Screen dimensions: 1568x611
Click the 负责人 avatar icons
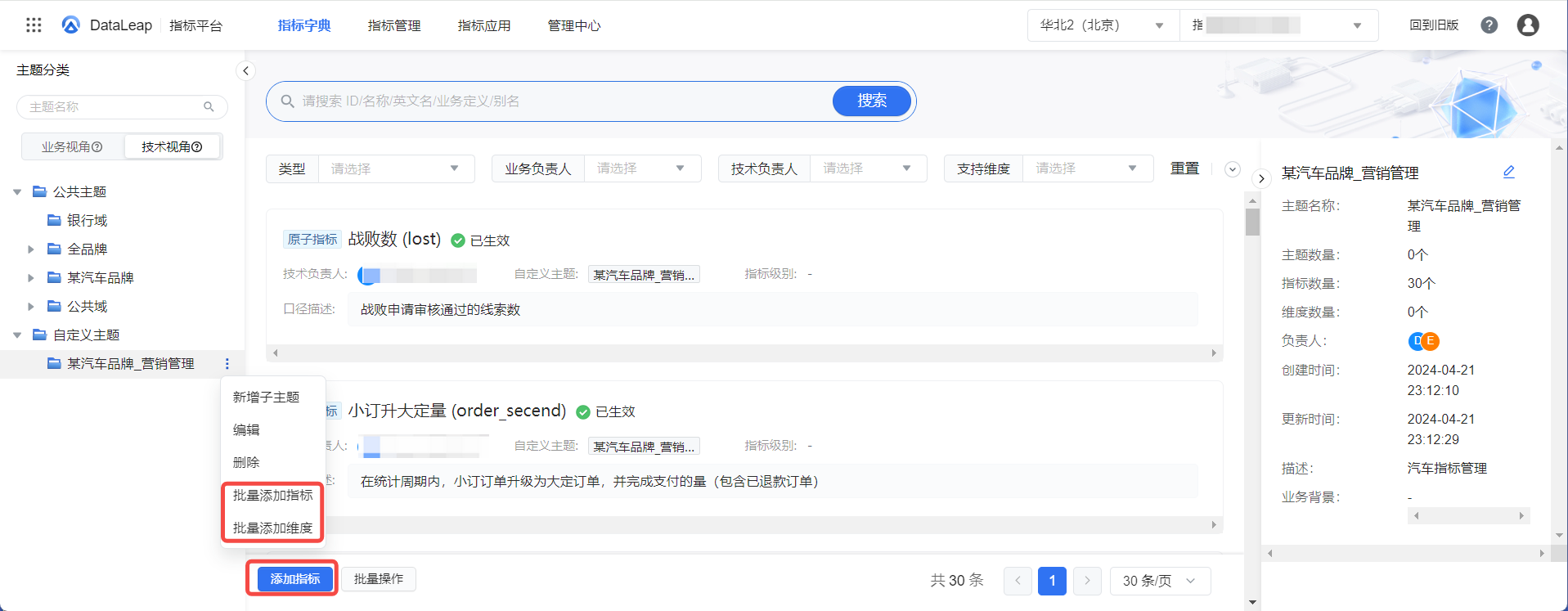click(1424, 341)
